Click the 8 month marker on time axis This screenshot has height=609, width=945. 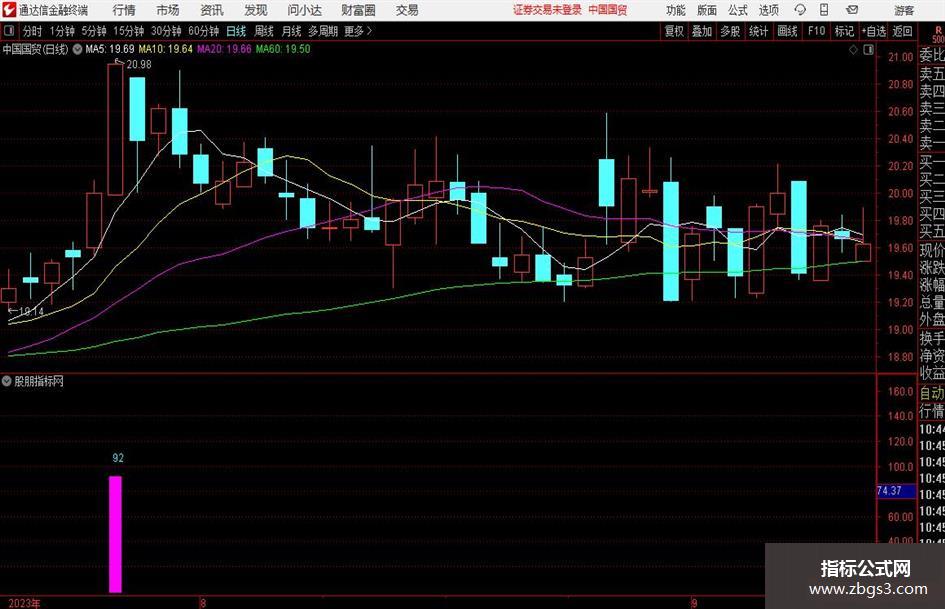(x=203, y=603)
